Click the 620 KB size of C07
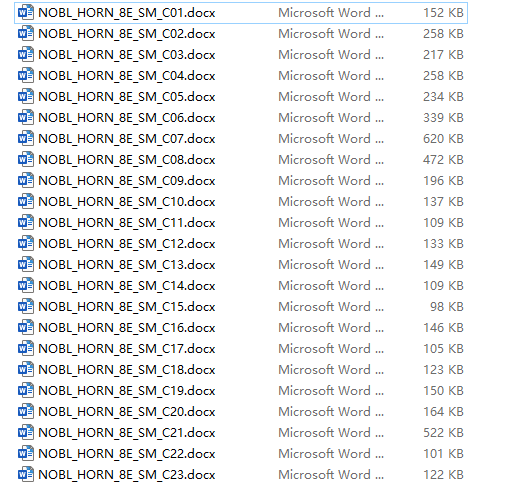This screenshot has width=506, height=502. [x=443, y=139]
